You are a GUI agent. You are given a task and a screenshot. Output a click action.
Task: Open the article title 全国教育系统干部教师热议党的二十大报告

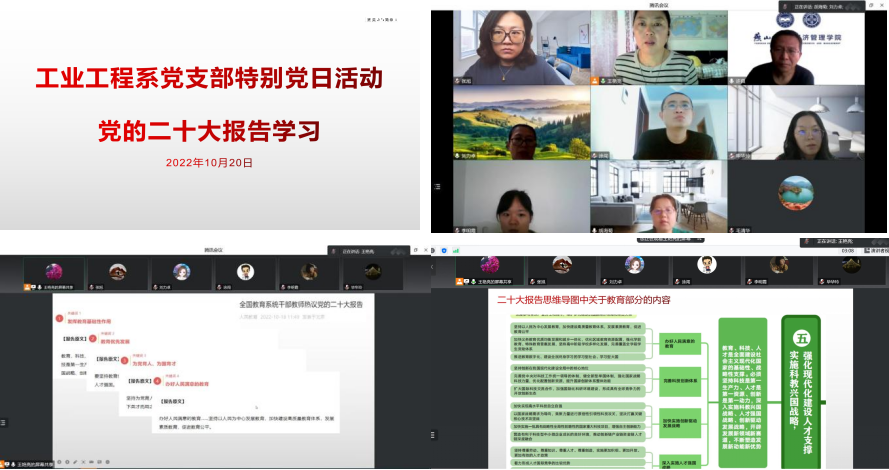(x=300, y=303)
